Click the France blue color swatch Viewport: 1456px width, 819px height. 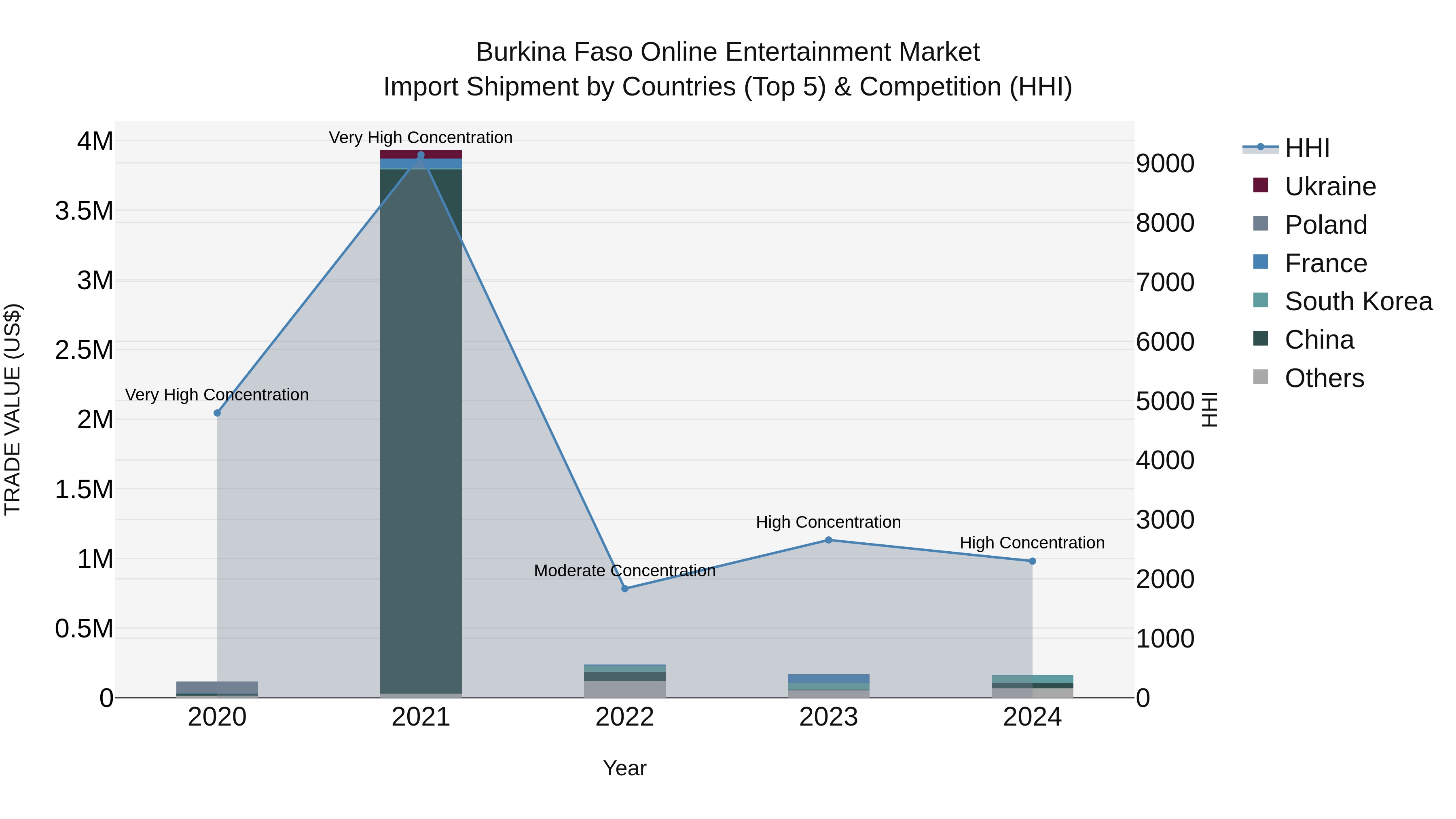tap(1260, 262)
